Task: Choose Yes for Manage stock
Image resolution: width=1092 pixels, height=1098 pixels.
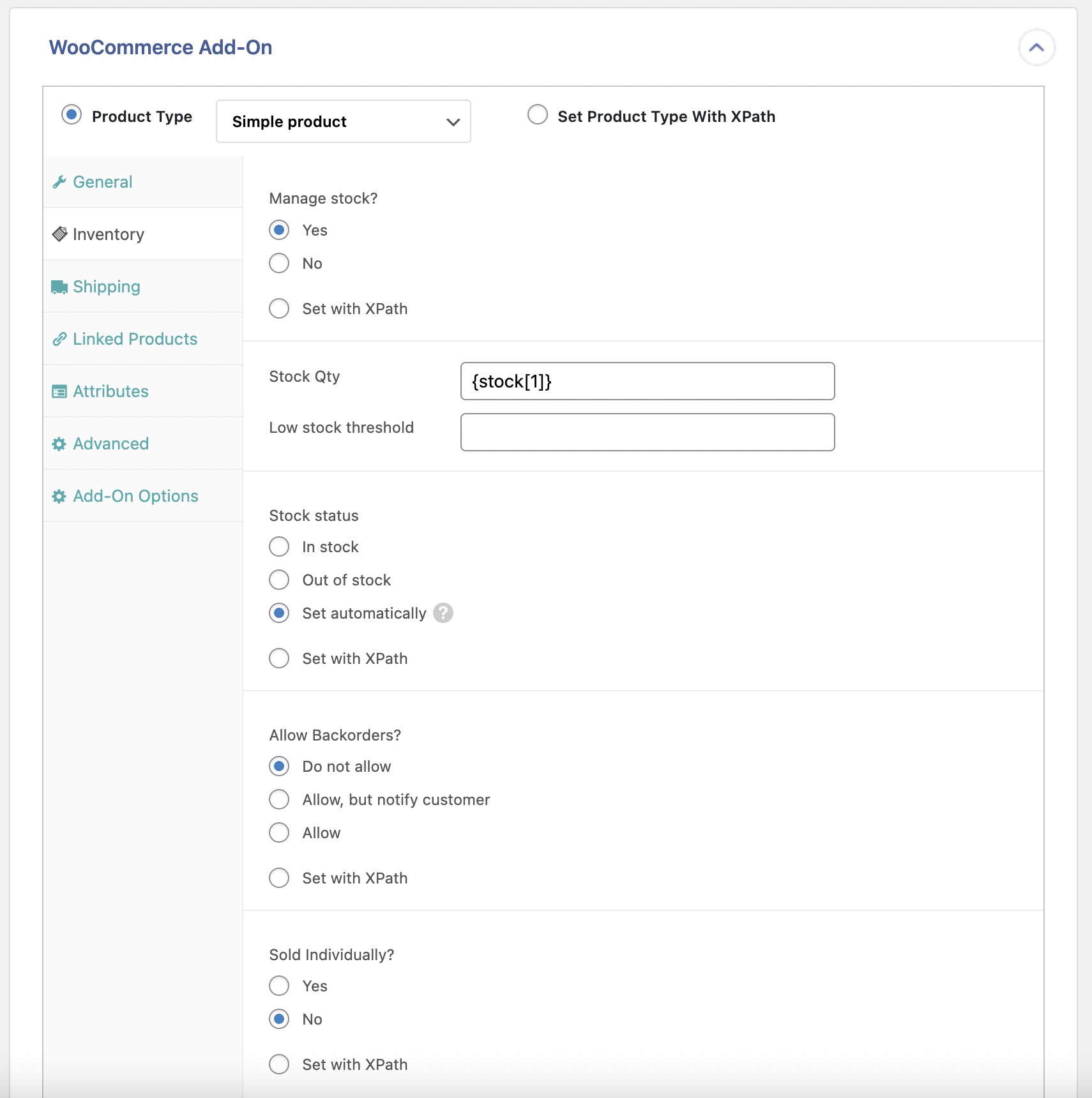Action: coord(279,230)
